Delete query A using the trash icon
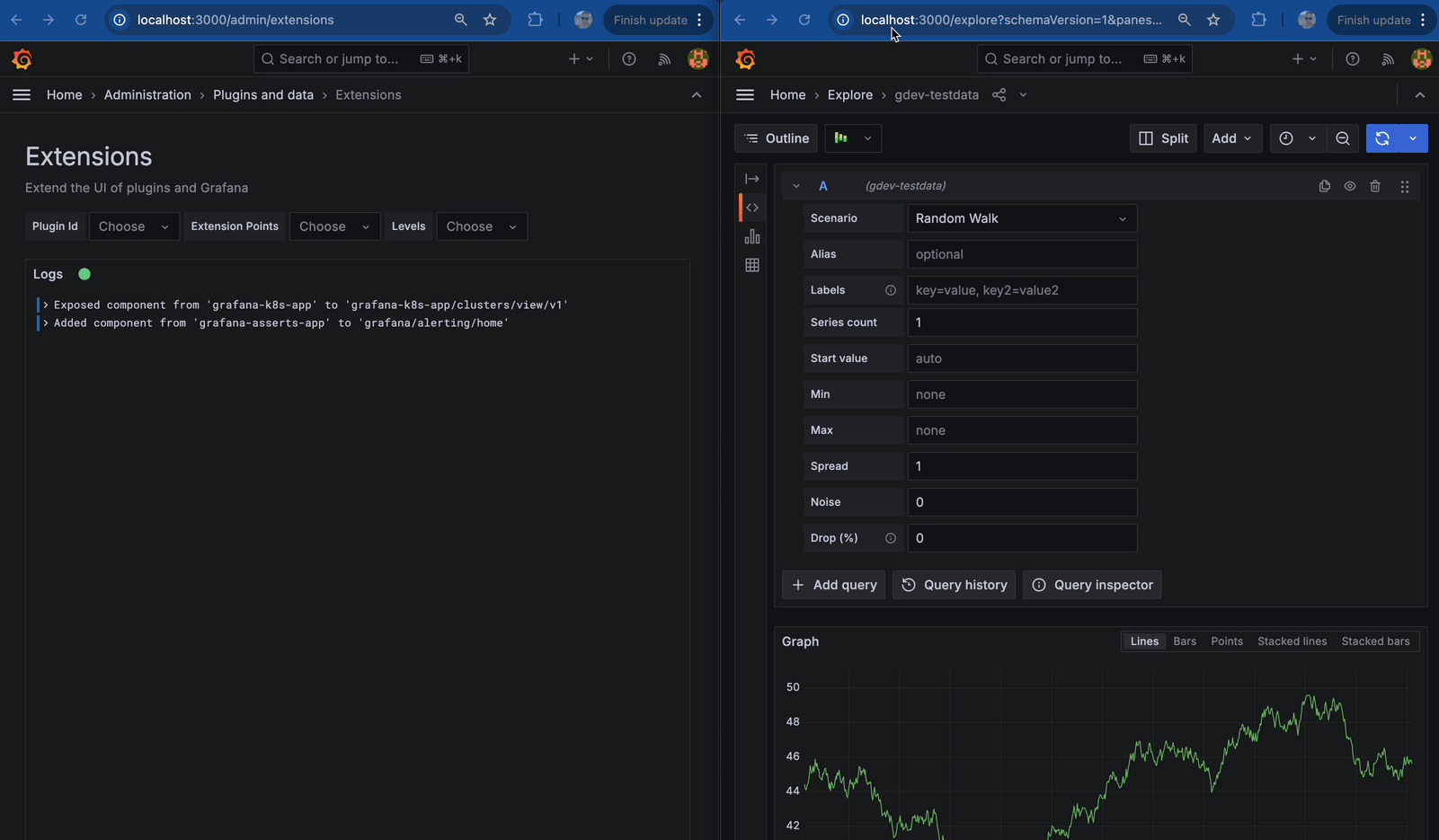The height and width of the screenshot is (840, 1439). 1375,186
